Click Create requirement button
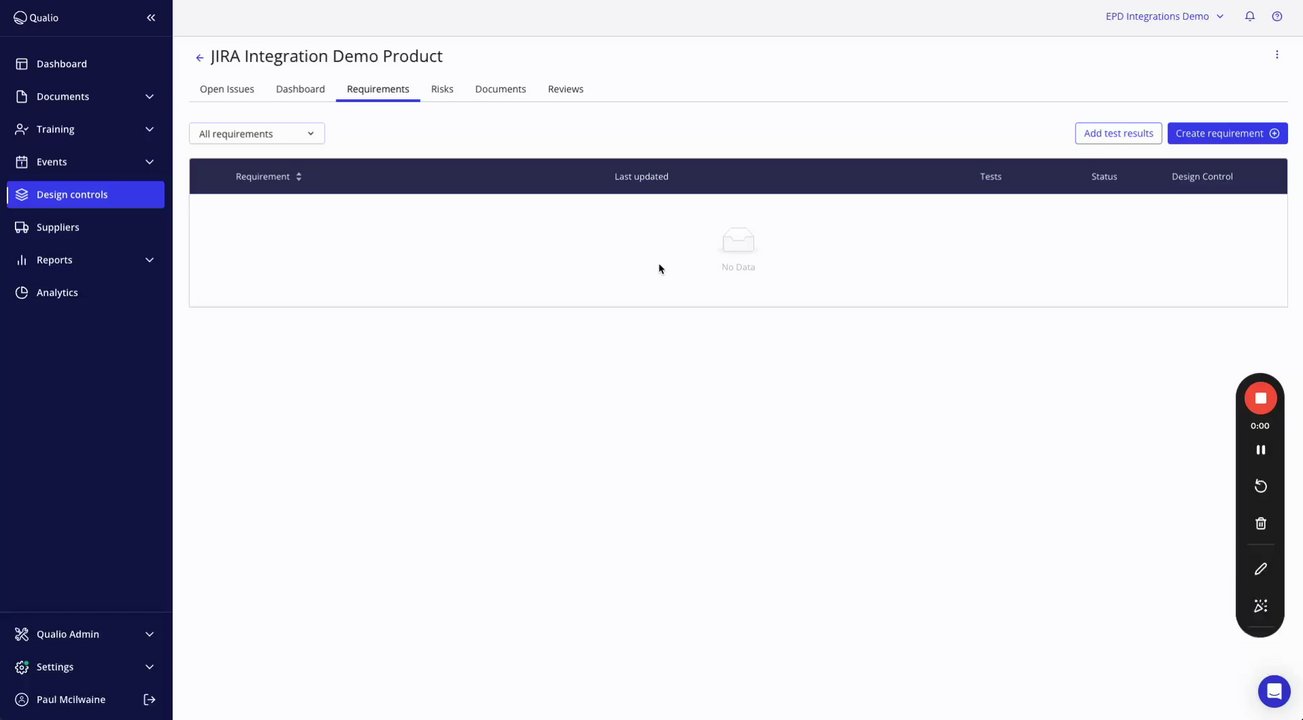1303x720 pixels. (x=1227, y=133)
